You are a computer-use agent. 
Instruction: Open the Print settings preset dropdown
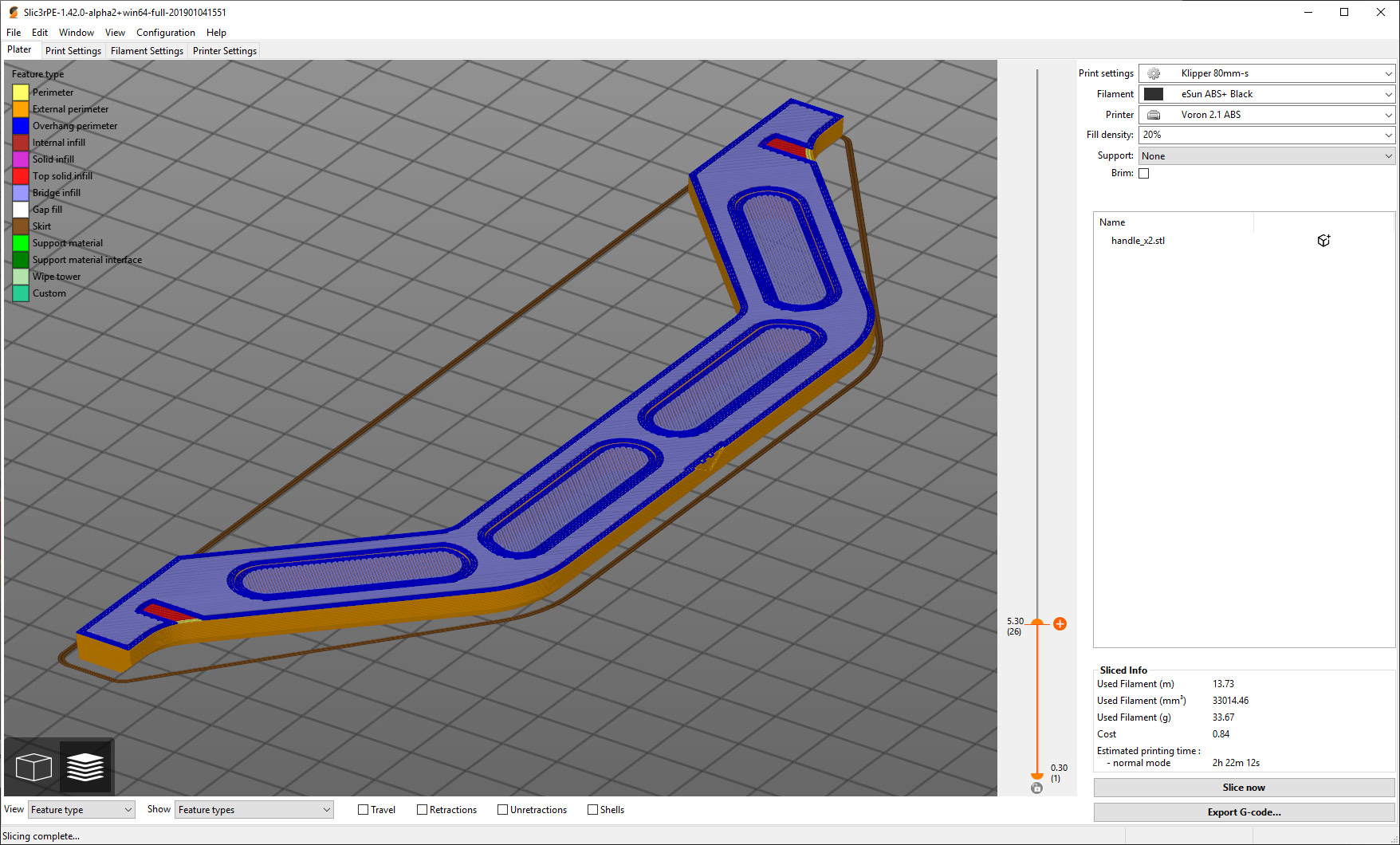[1267, 73]
